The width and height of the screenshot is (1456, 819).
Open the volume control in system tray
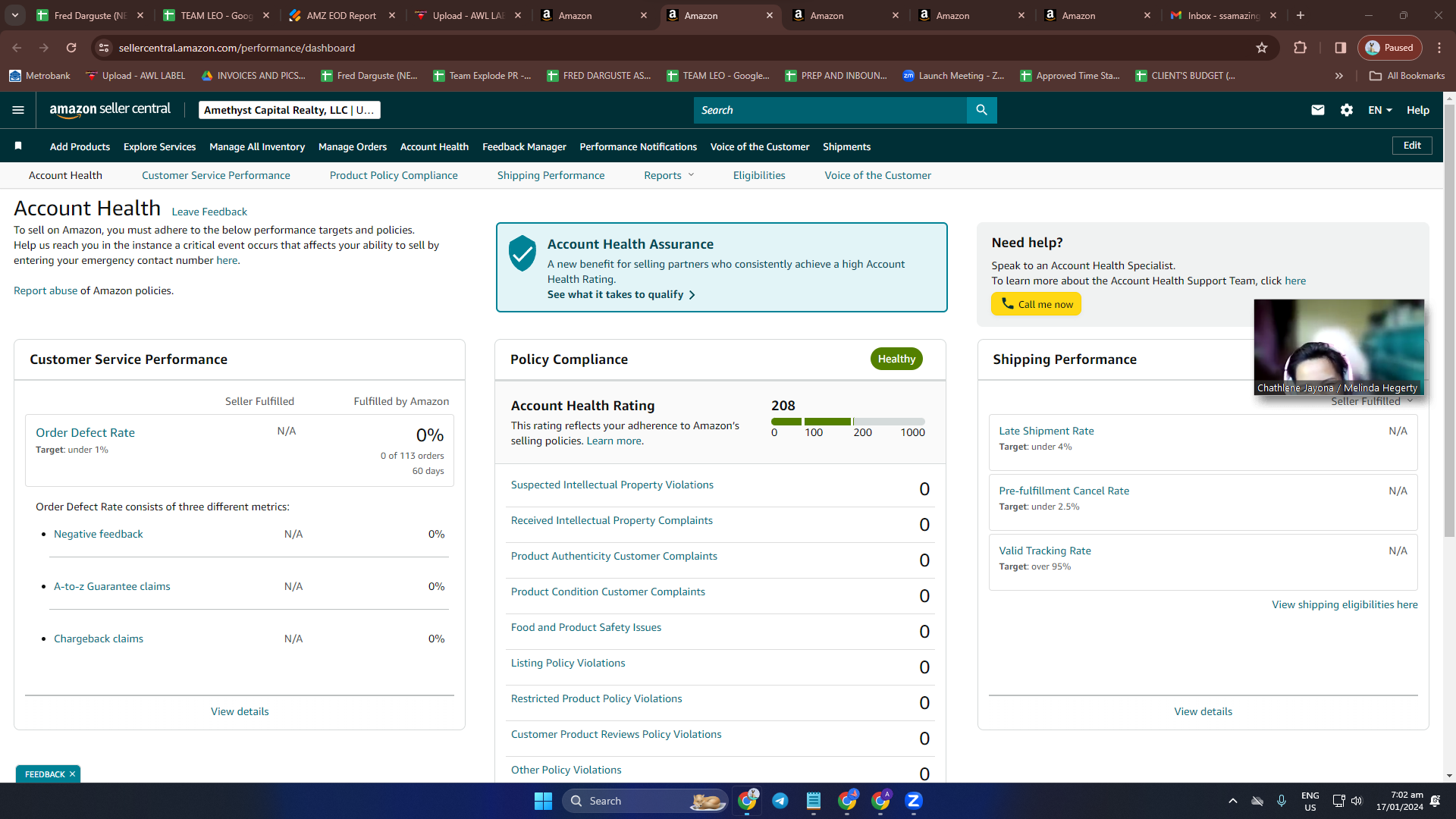[x=1357, y=801]
